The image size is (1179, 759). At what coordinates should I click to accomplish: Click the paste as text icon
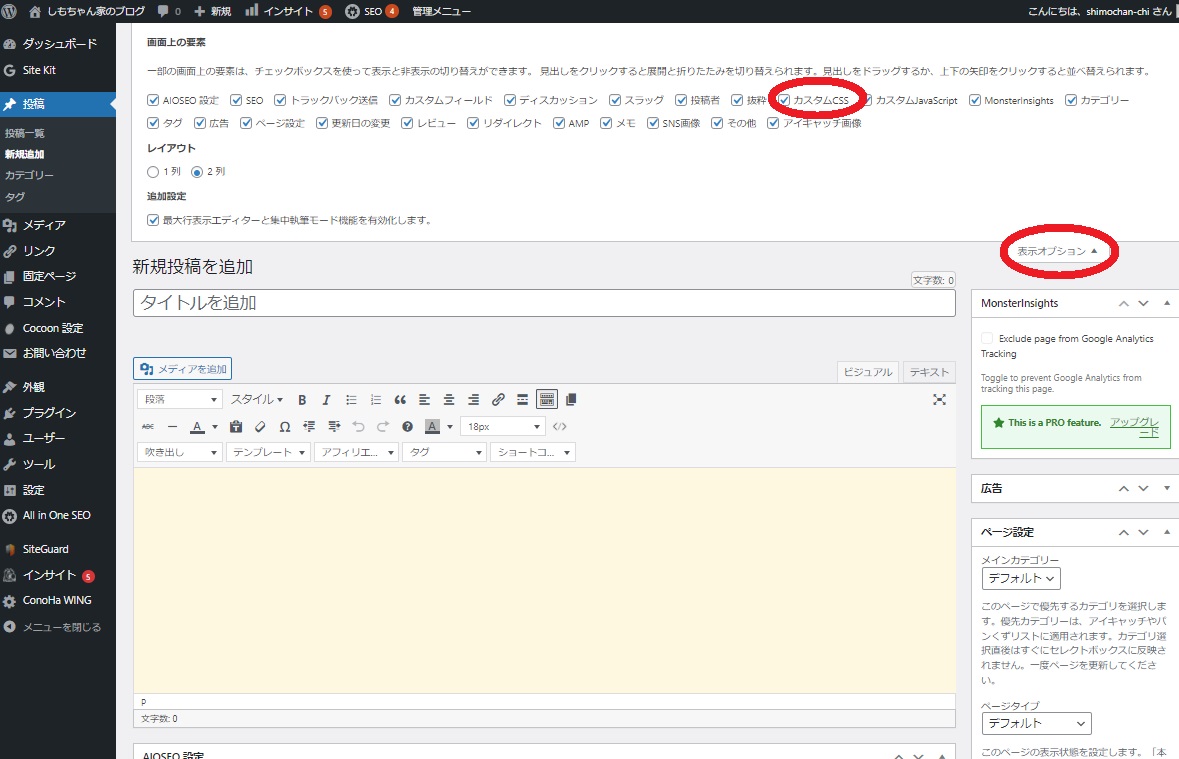coord(236,427)
